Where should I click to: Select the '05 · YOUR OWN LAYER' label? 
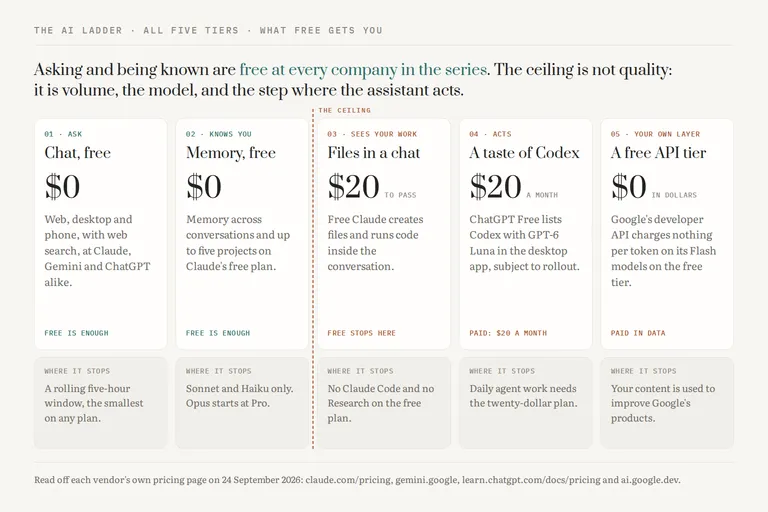point(655,134)
